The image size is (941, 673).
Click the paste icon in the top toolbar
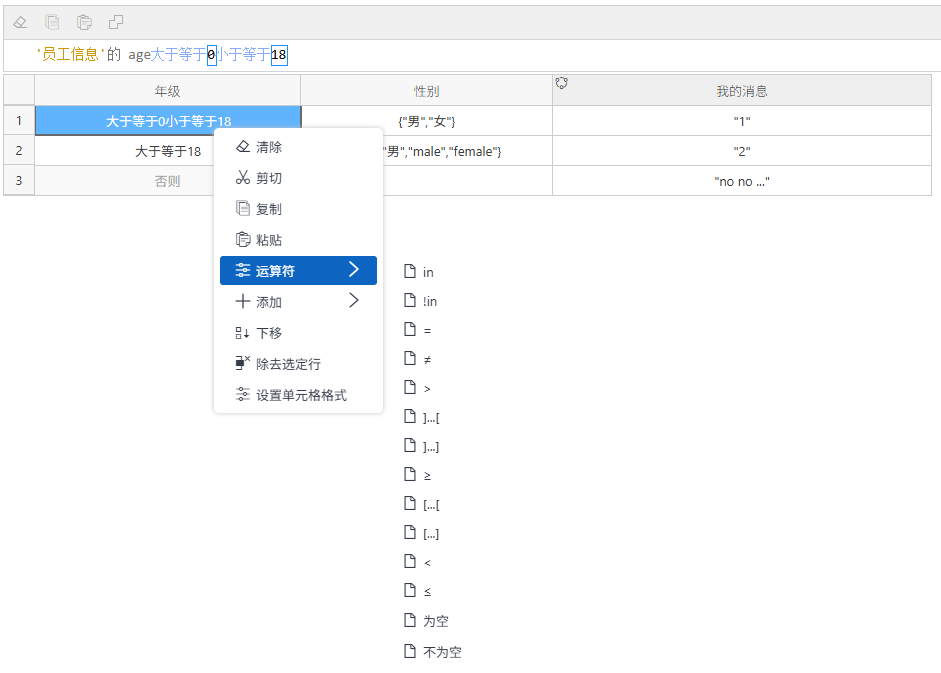point(85,22)
